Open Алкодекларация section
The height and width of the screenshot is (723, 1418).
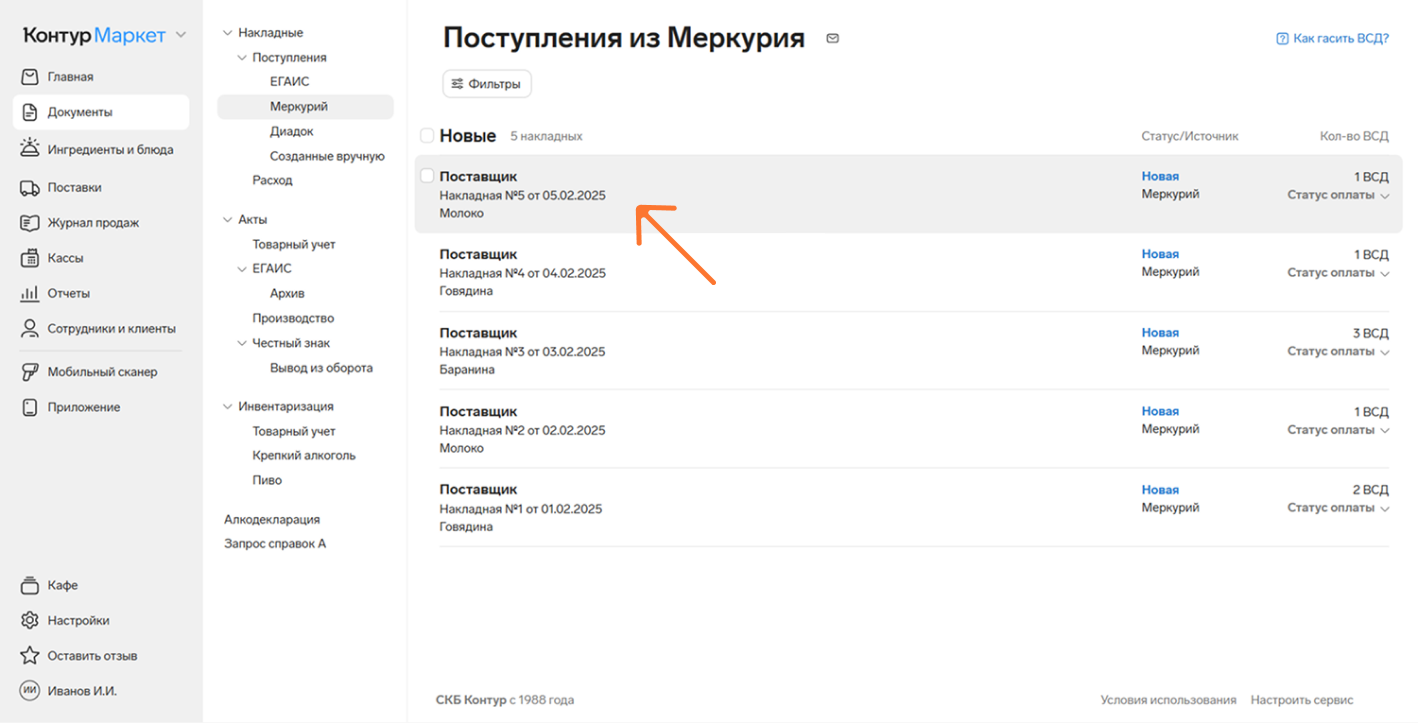(272, 519)
